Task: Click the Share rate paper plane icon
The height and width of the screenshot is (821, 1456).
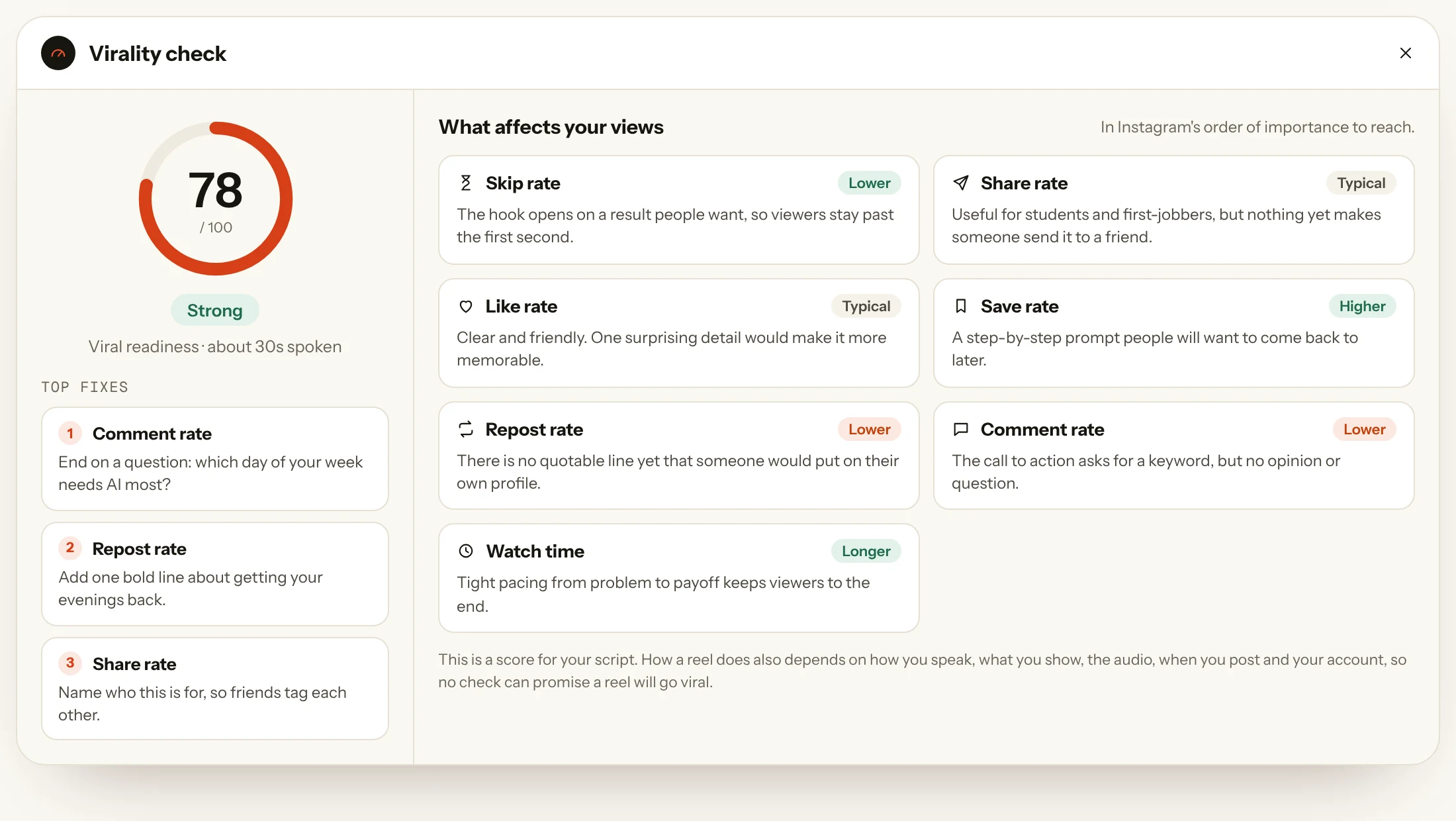Action: click(x=961, y=183)
